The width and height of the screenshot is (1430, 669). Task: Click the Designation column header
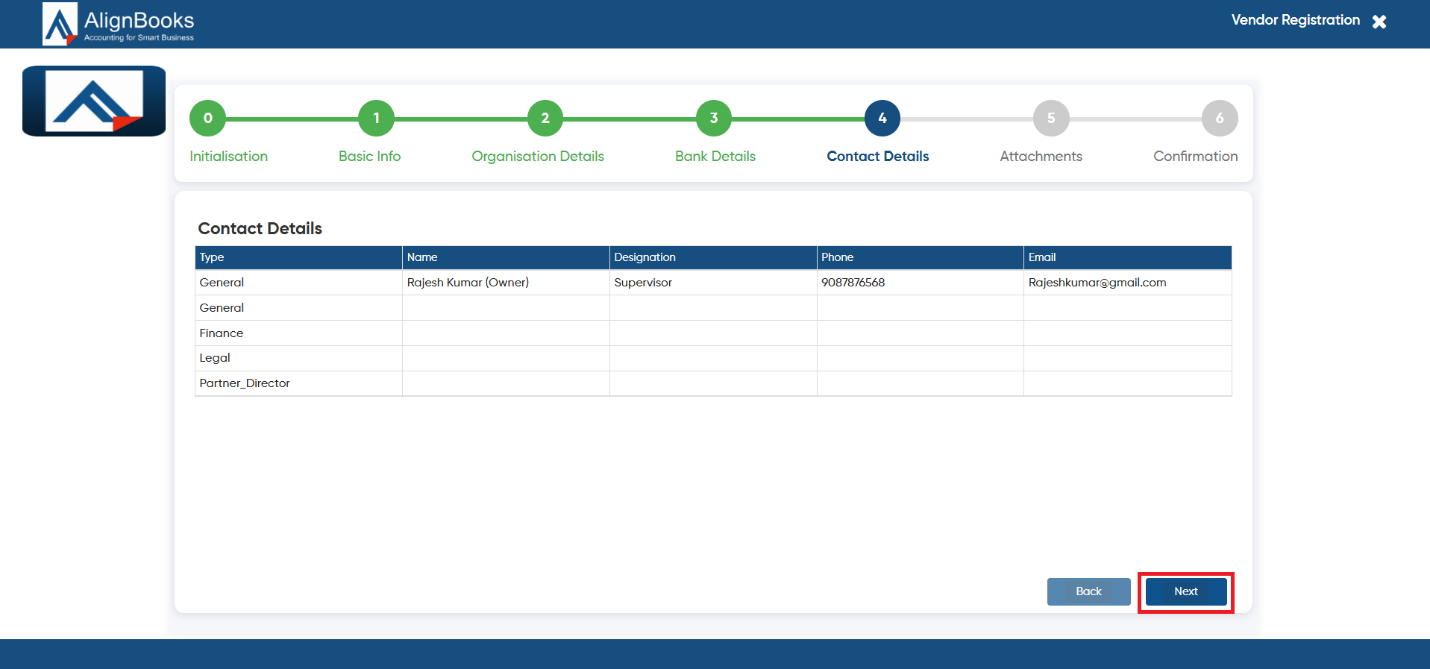tap(713, 258)
